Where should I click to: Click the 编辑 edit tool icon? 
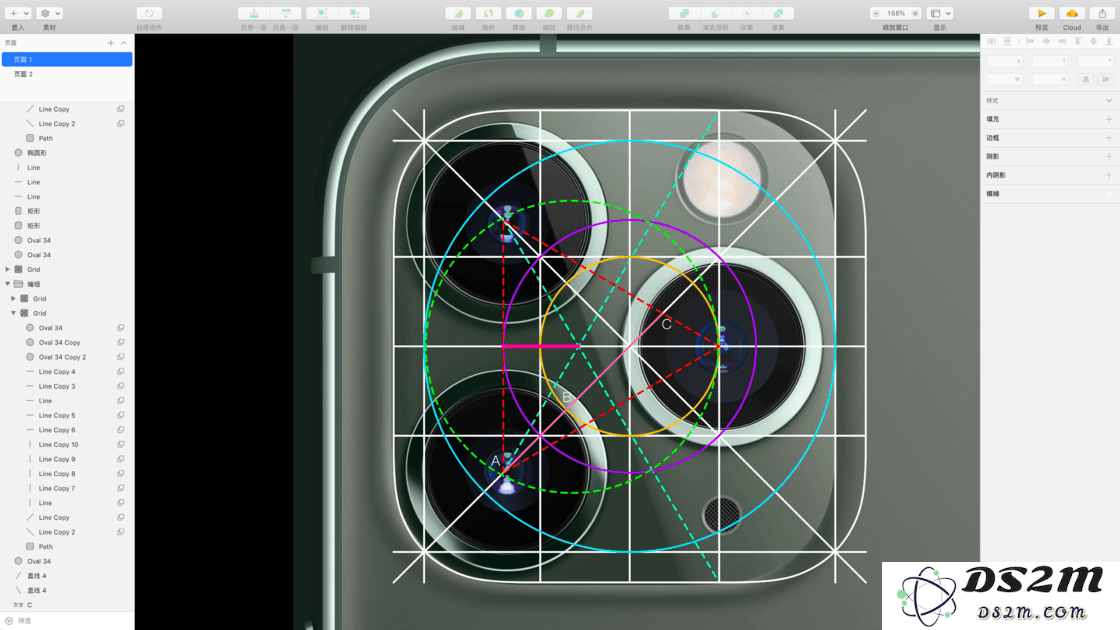point(458,14)
